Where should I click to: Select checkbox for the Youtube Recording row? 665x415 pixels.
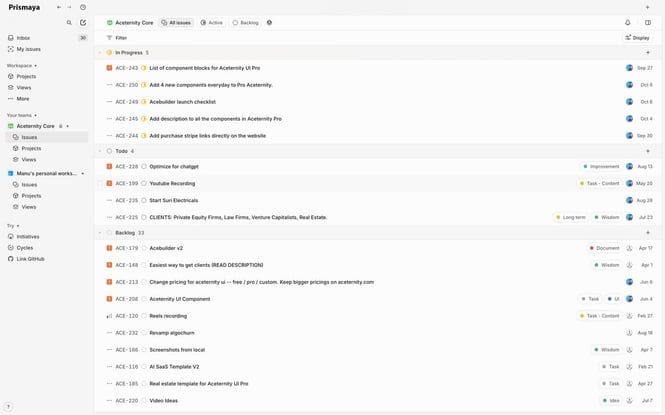[x=100, y=184]
